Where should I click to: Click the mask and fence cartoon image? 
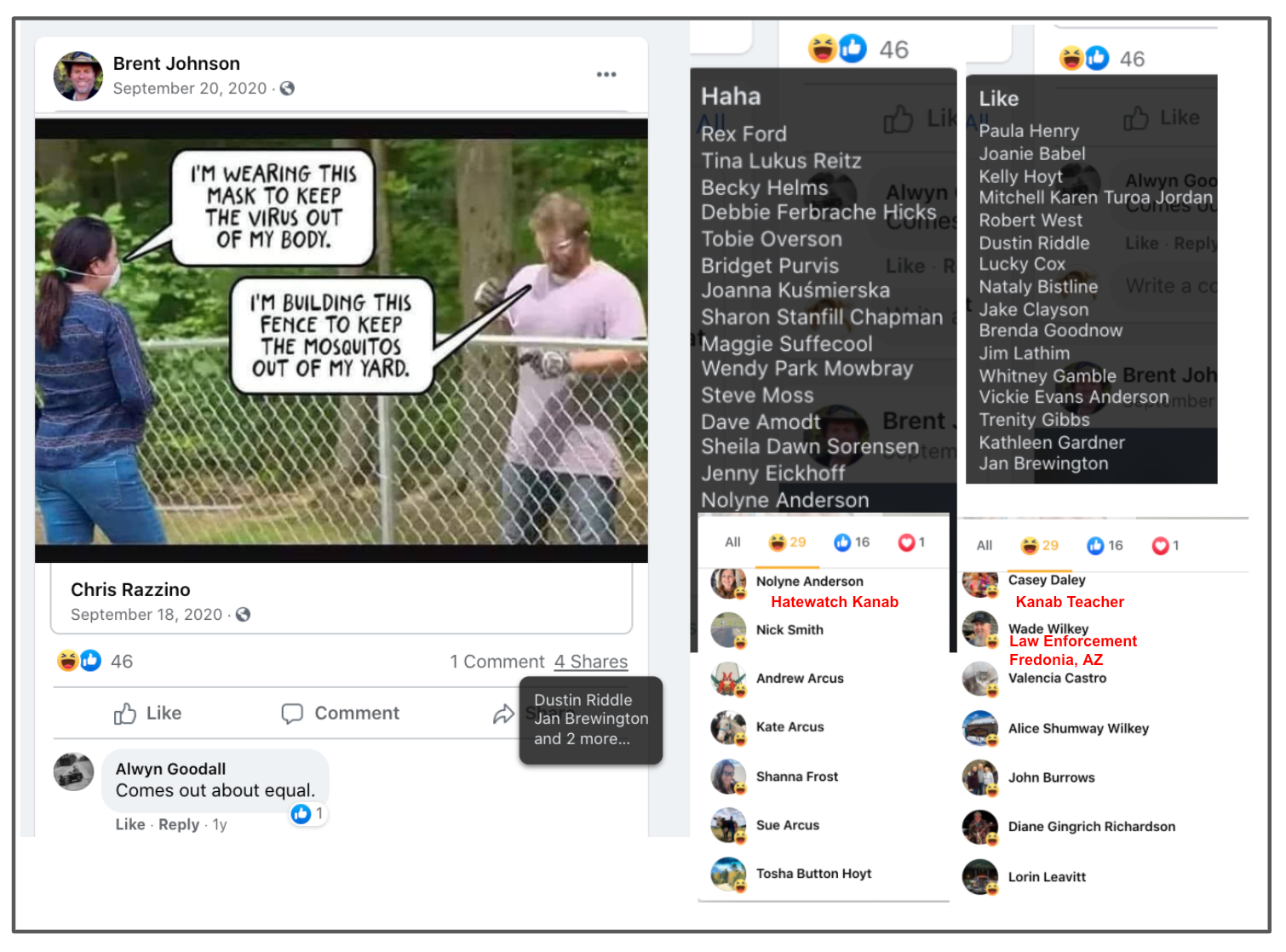point(341,341)
